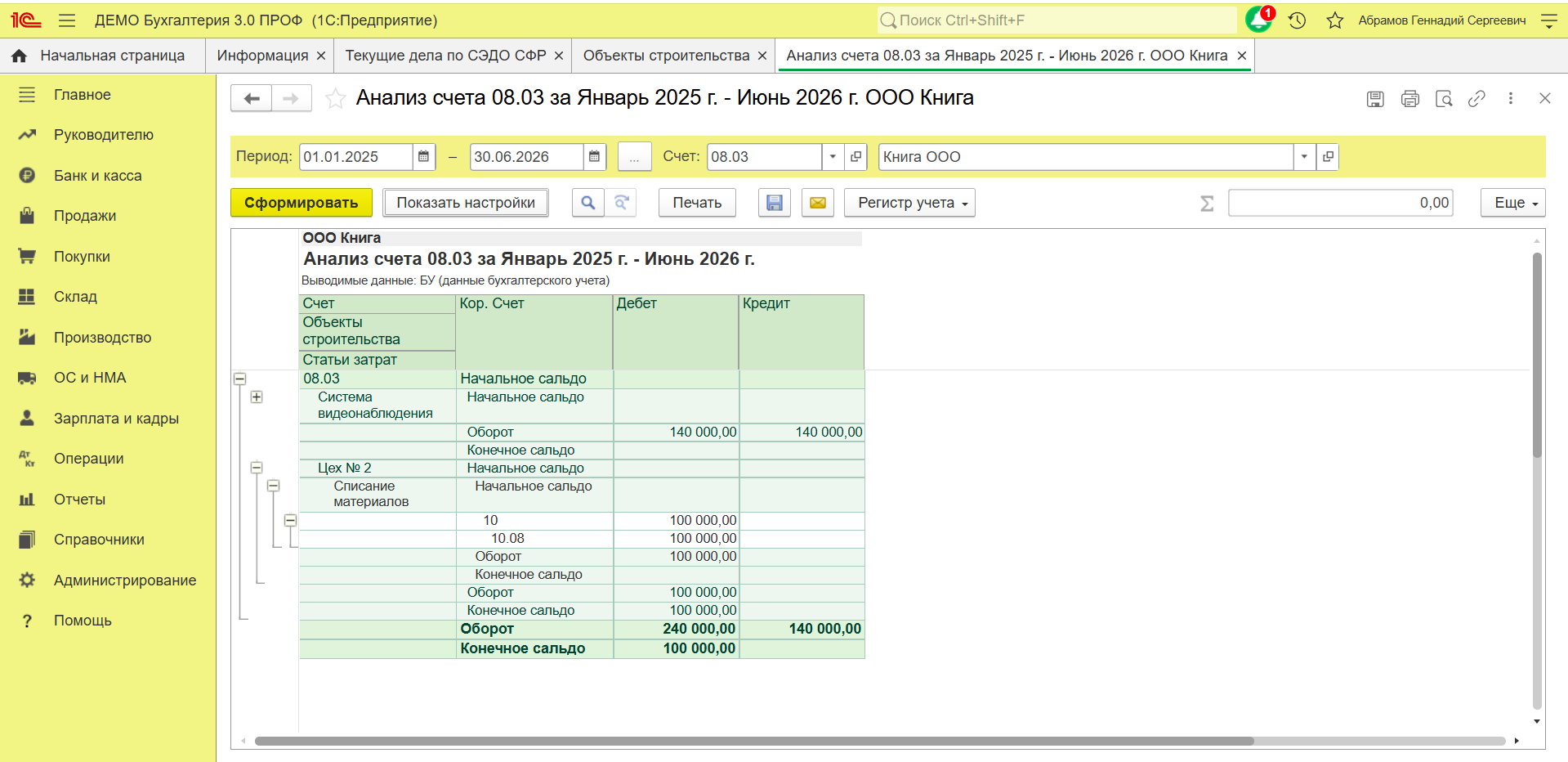Click the notifications bell icon
1568x762 pixels.
(x=1258, y=20)
